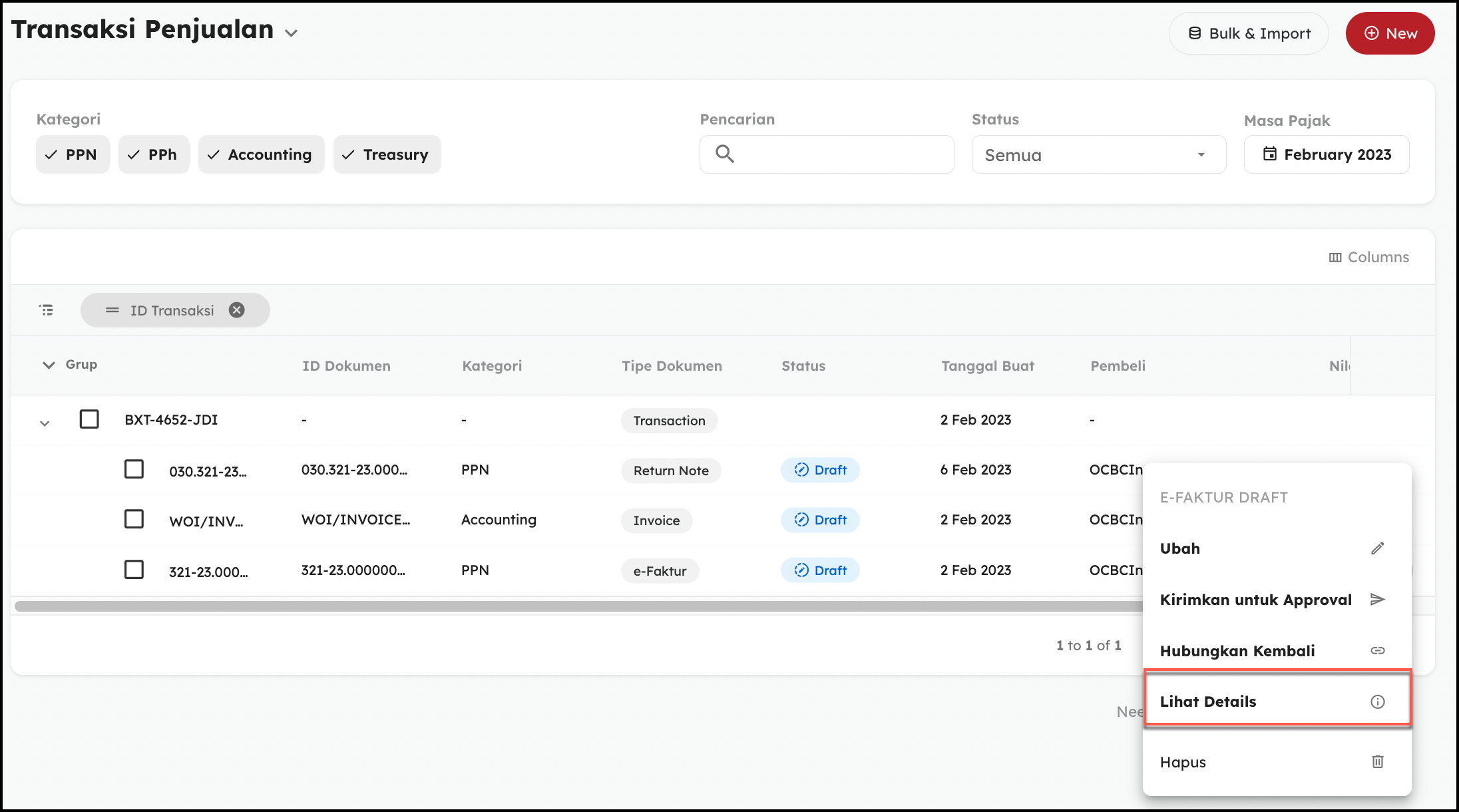
Task: Click the link icon beside Hubungkan Kembali
Action: tap(1377, 650)
